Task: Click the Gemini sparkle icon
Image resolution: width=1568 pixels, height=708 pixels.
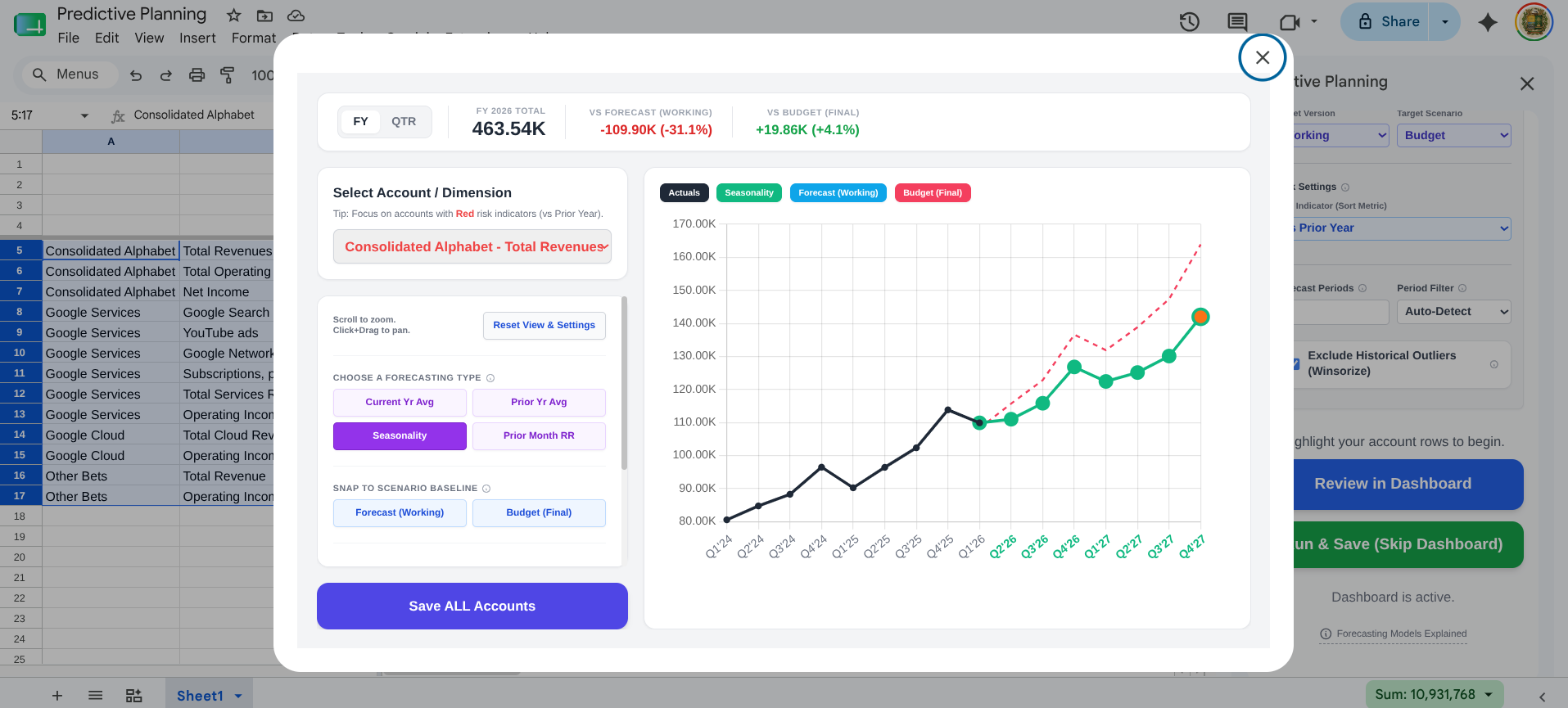Action: tap(1488, 22)
